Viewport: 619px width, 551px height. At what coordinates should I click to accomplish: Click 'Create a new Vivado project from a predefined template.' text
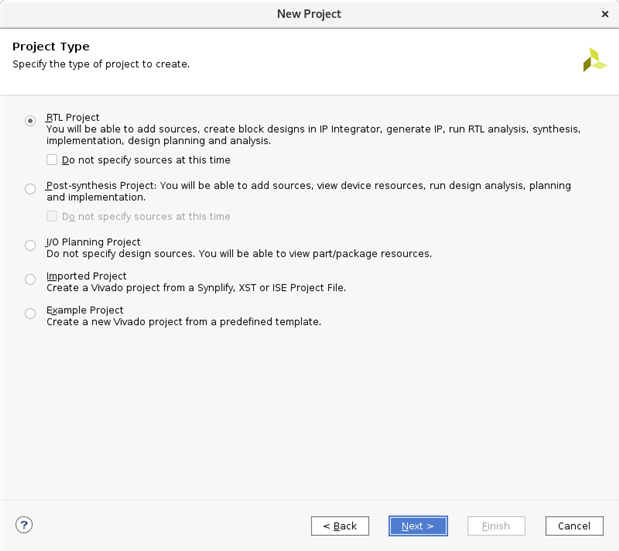tap(184, 322)
